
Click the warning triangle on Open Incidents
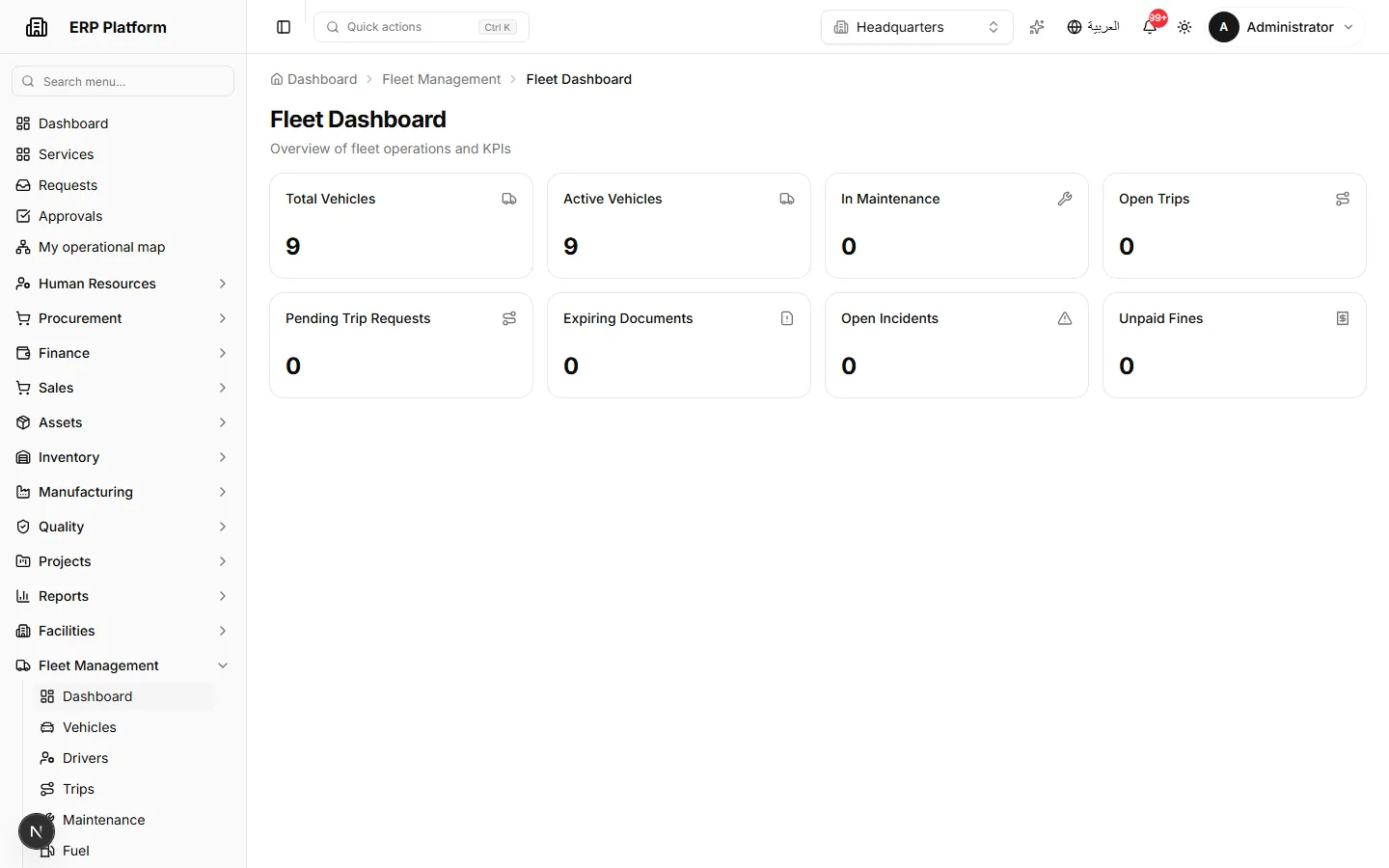1065,318
